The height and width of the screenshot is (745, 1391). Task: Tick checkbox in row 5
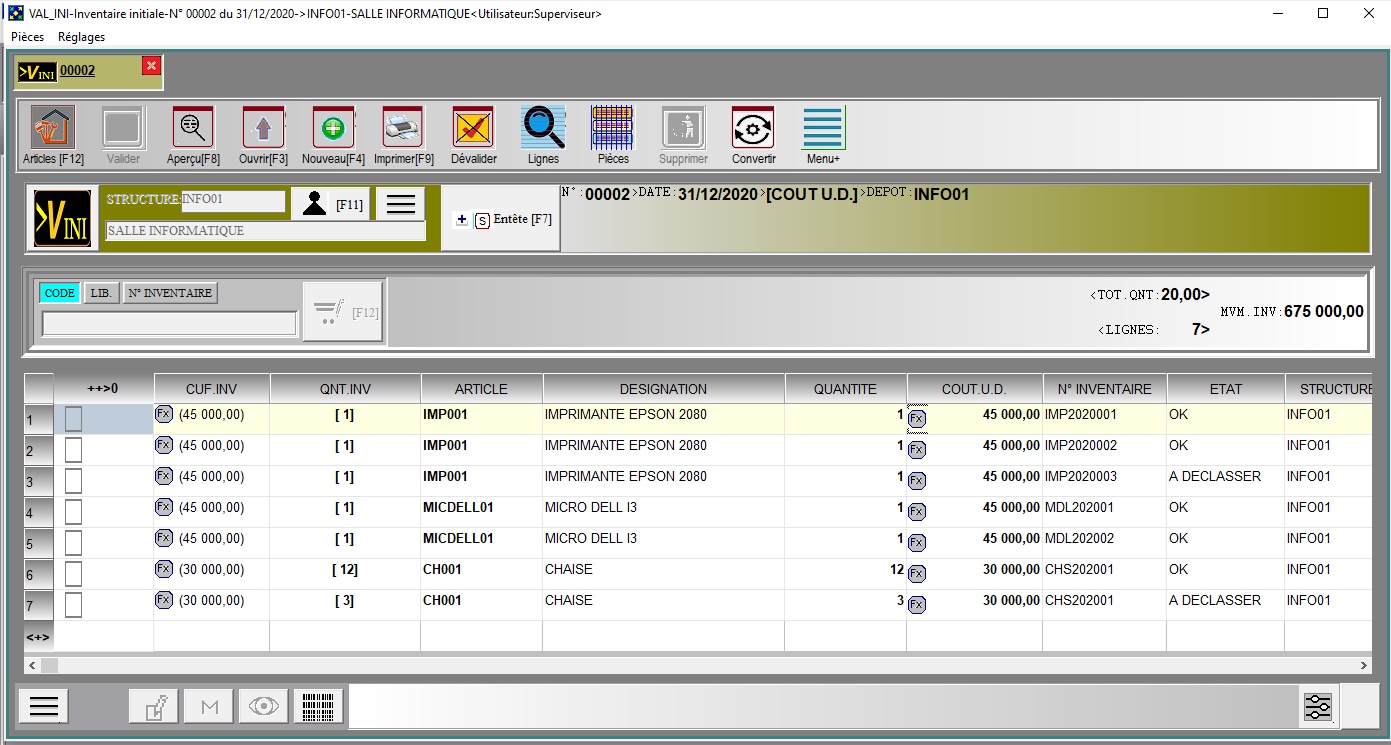[73, 543]
